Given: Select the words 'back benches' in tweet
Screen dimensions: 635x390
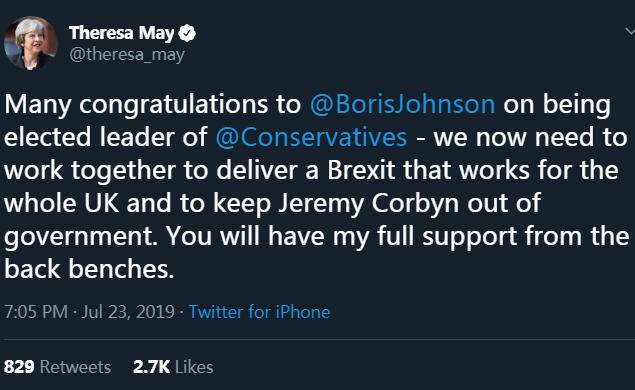Looking at the screenshot, I should 87,269.
